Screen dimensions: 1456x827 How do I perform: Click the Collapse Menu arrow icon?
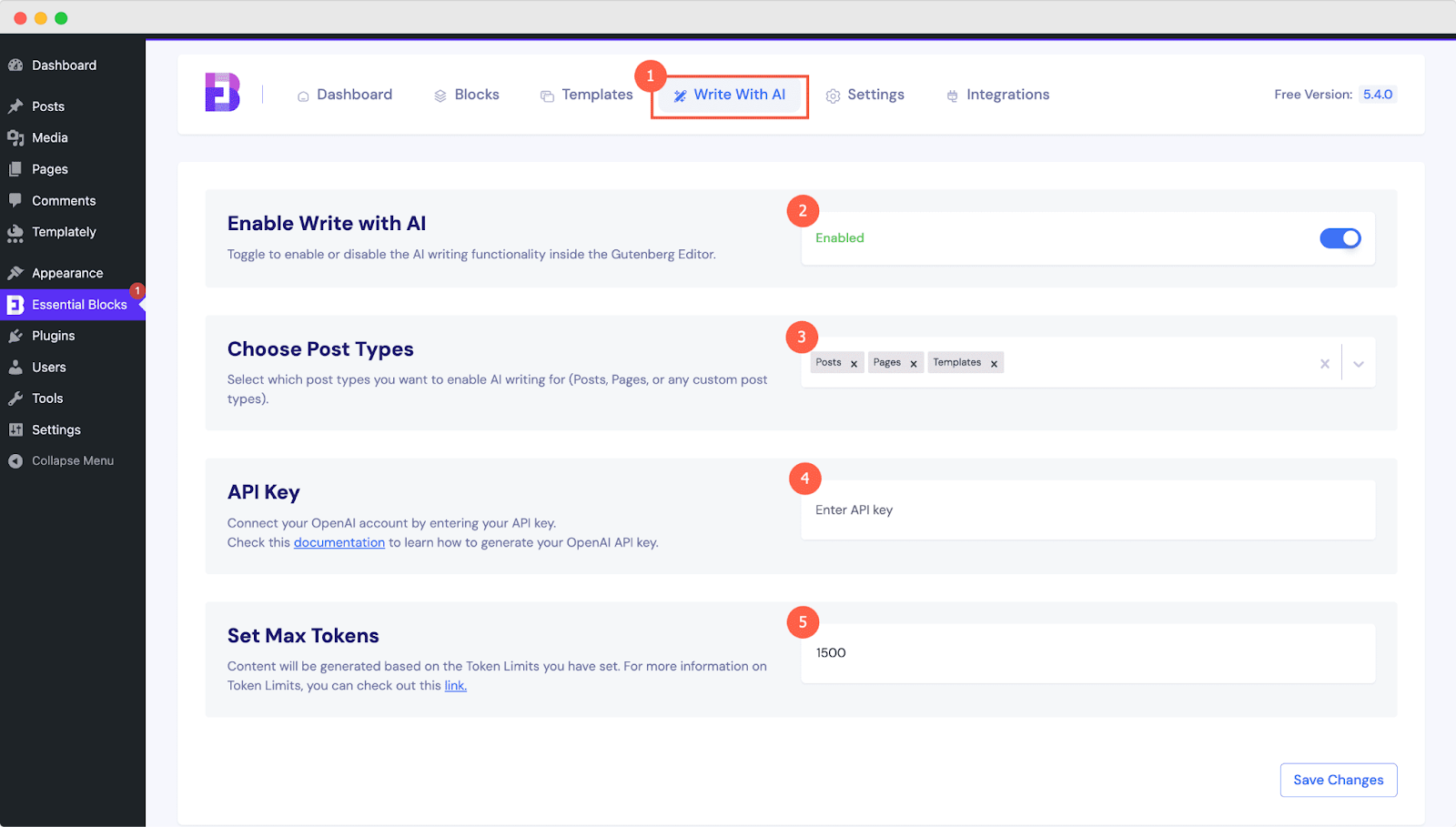15,461
